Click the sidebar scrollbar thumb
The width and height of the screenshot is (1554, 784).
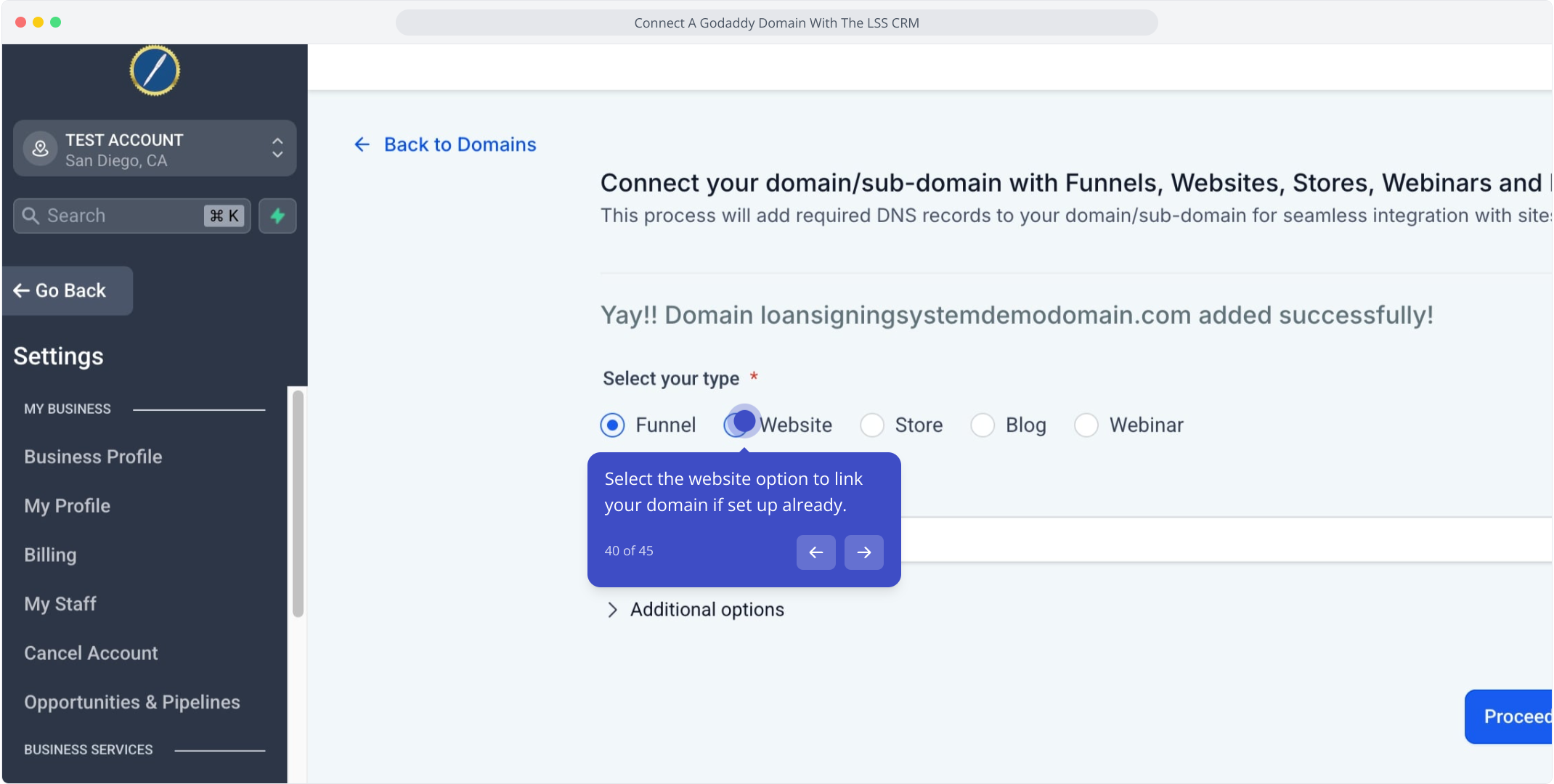click(x=298, y=504)
